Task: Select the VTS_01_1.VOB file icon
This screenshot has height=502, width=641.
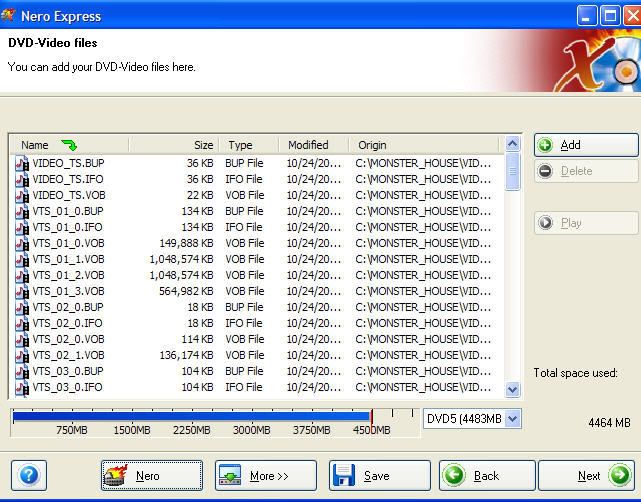Action: [22, 260]
